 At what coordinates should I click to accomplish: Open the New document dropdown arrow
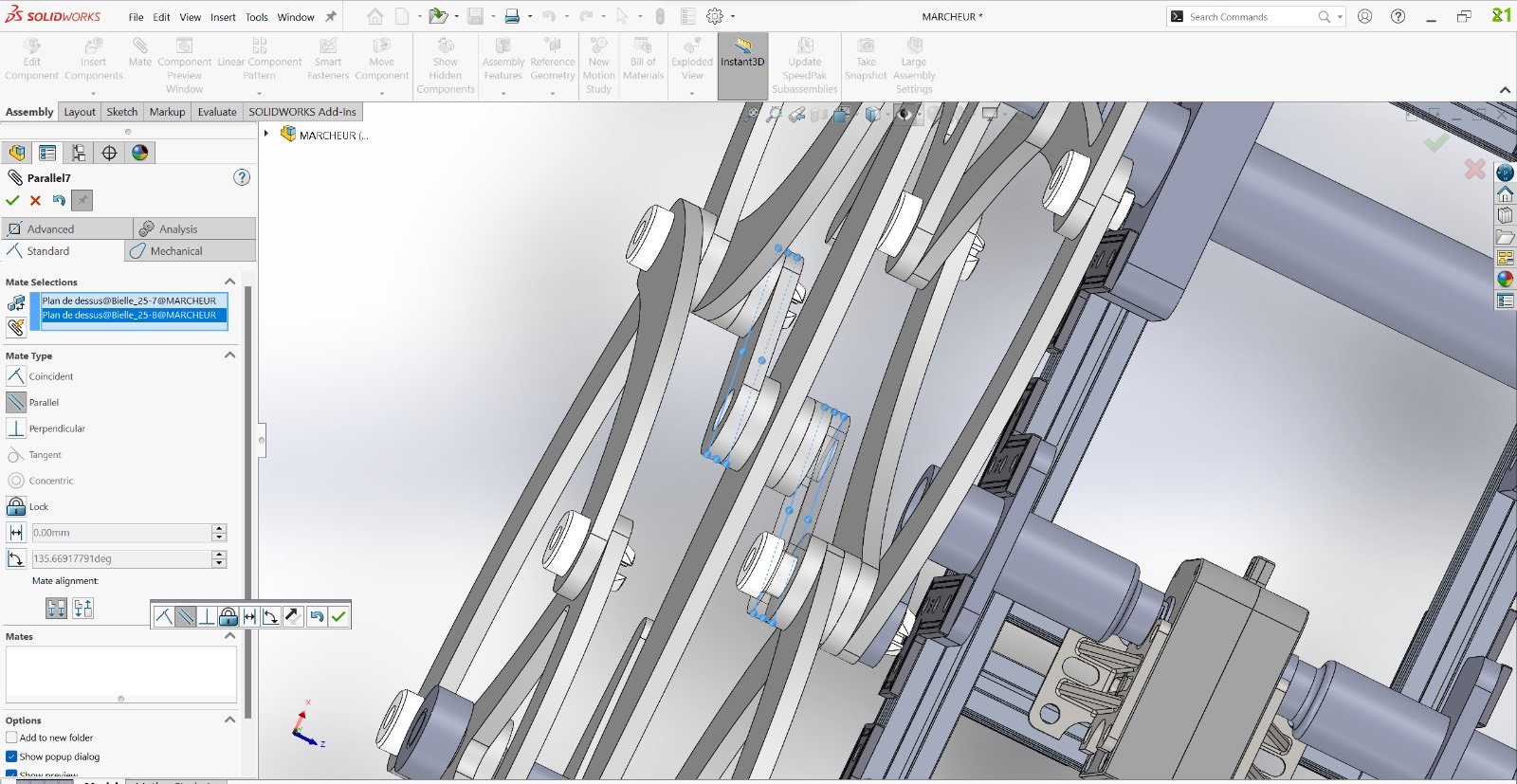click(419, 16)
